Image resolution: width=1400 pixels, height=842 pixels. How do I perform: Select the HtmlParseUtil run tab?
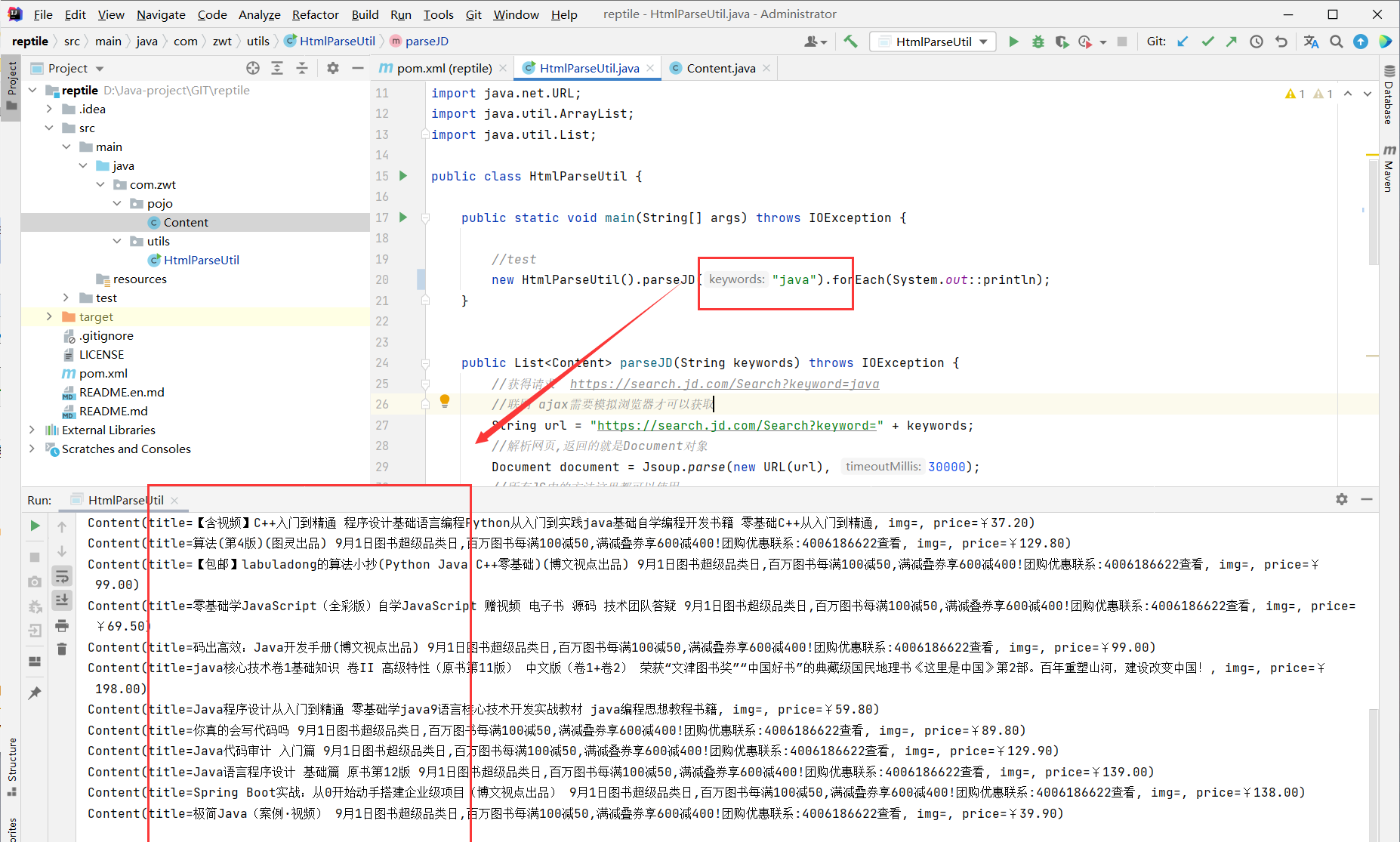125,500
